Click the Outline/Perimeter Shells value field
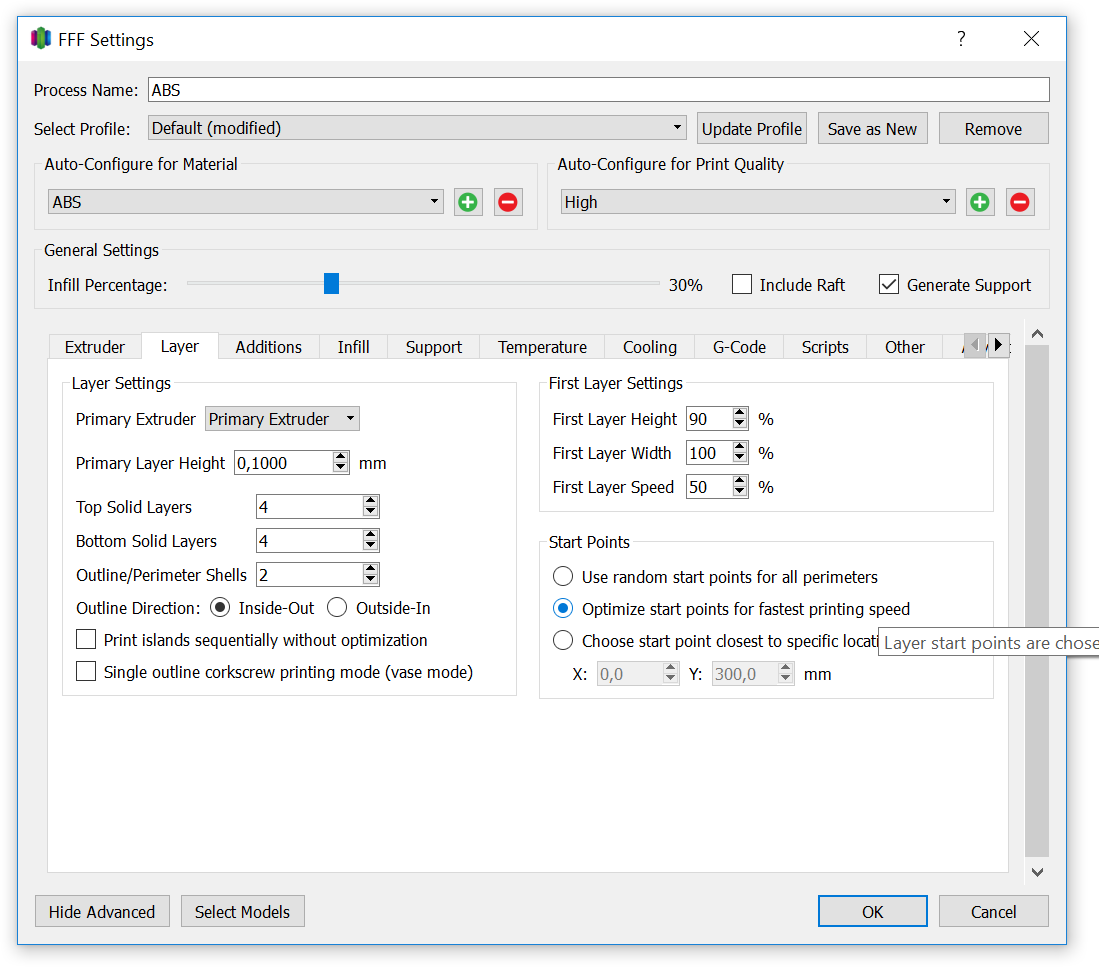 tap(310, 575)
